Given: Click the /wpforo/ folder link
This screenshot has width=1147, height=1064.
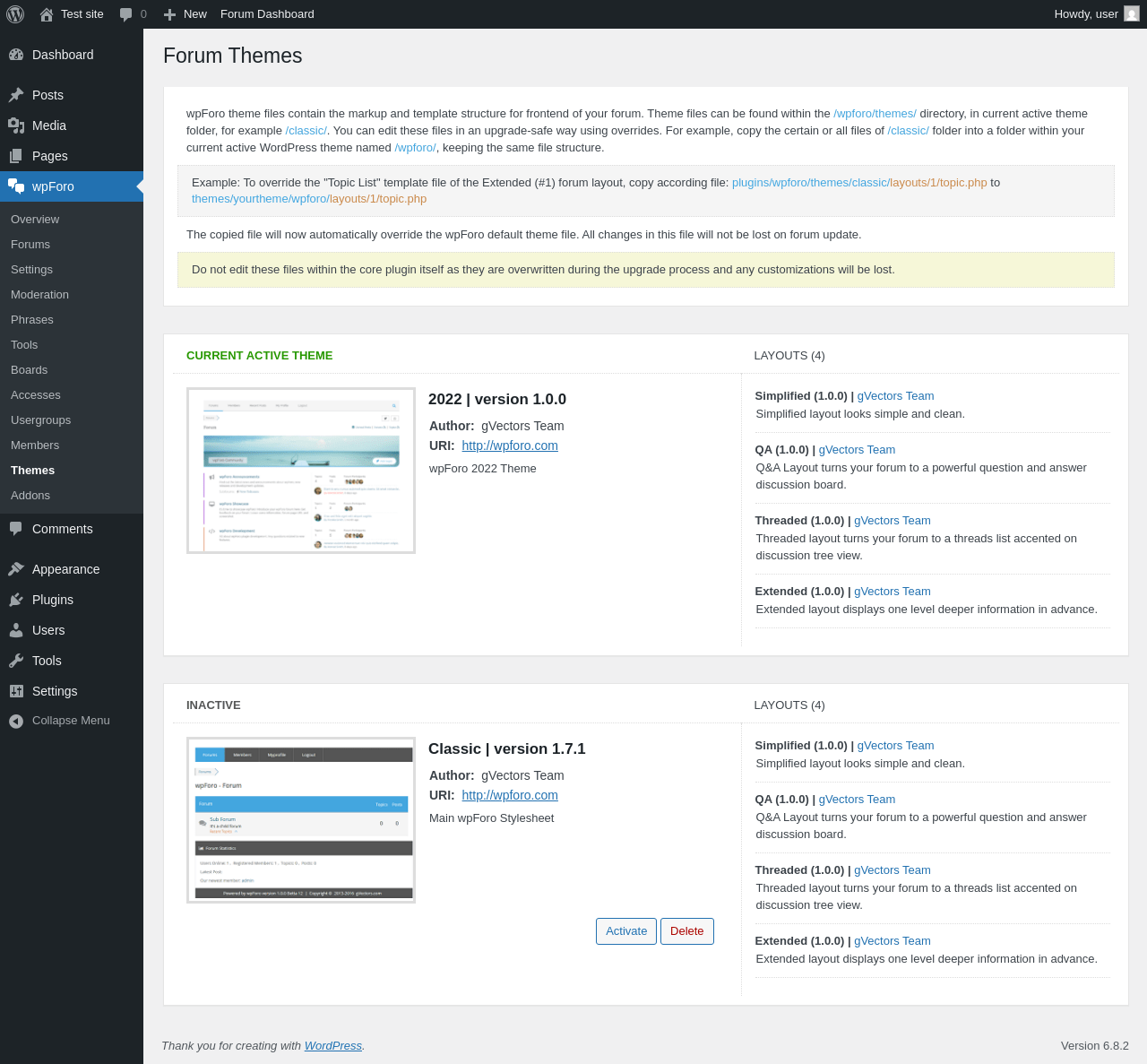Looking at the screenshot, I should (x=415, y=148).
